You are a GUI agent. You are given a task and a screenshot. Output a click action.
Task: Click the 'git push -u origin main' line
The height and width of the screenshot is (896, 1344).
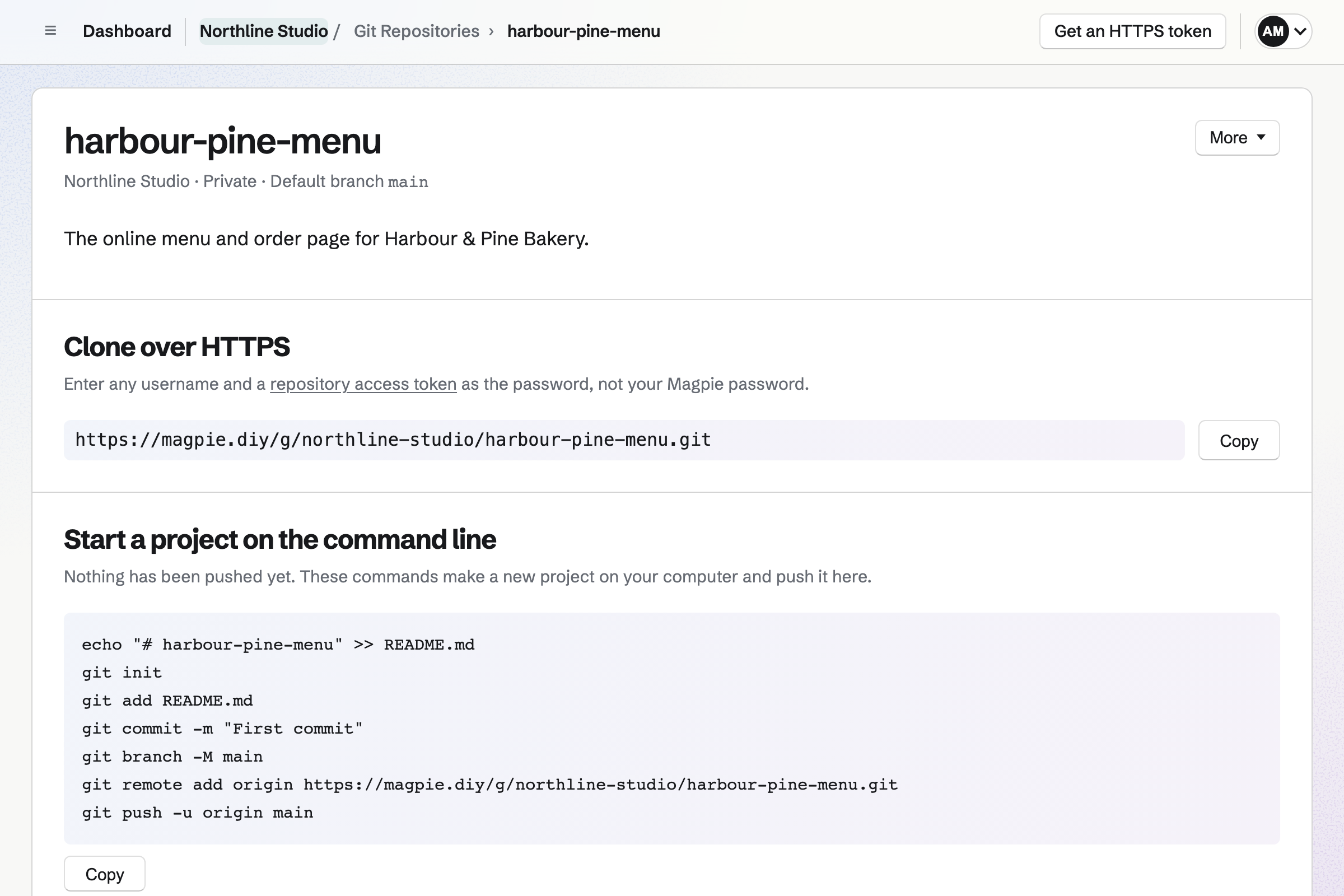pos(197,813)
